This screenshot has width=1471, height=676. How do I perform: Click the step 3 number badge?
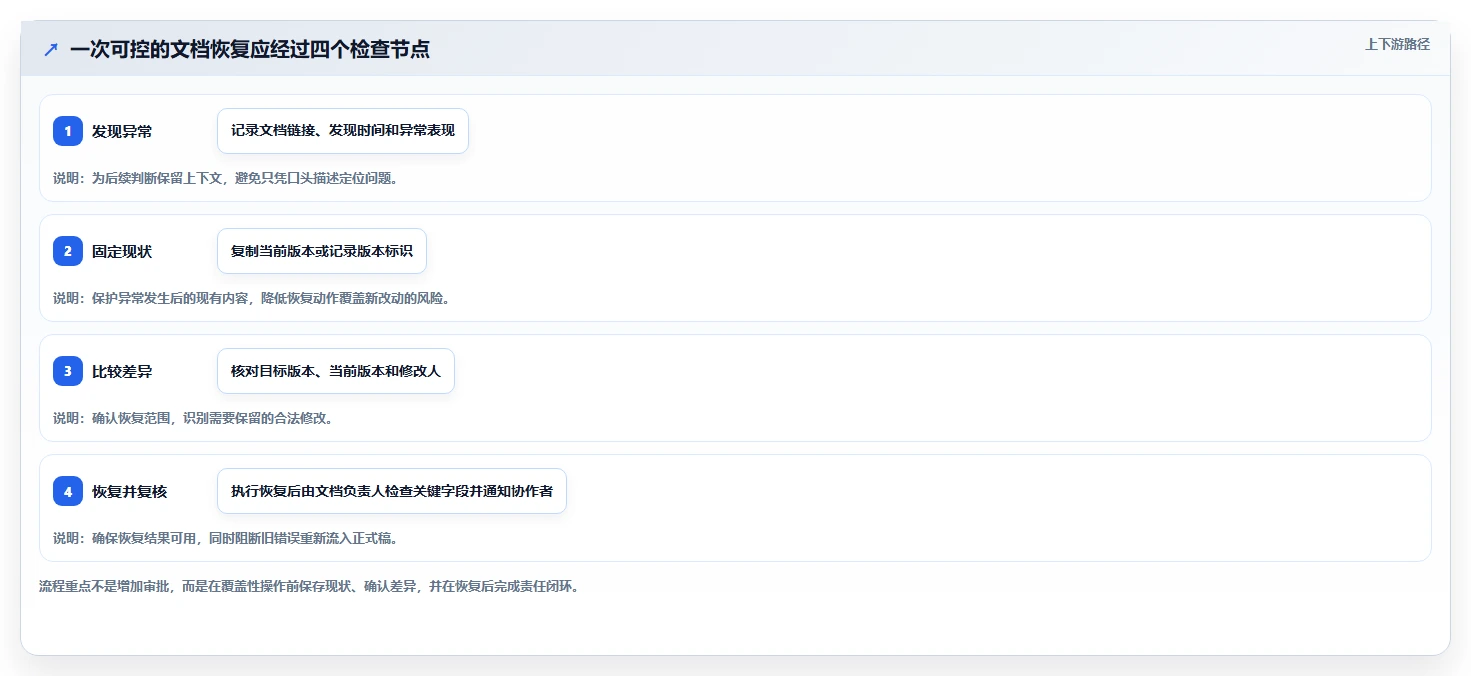click(x=68, y=371)
